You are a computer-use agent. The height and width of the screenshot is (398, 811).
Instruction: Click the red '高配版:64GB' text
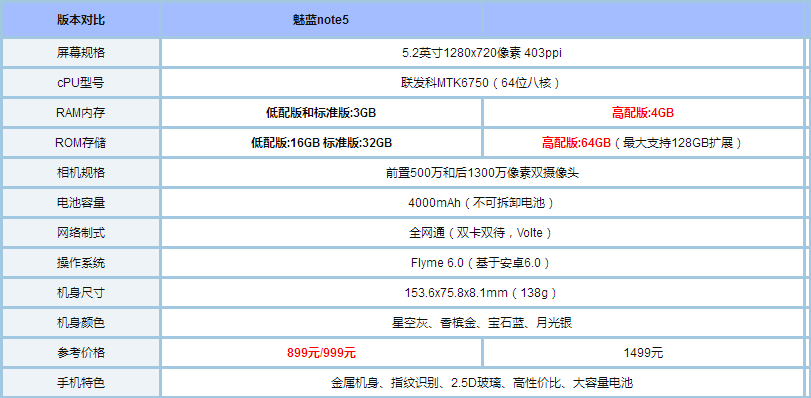(x=576, y=143)
